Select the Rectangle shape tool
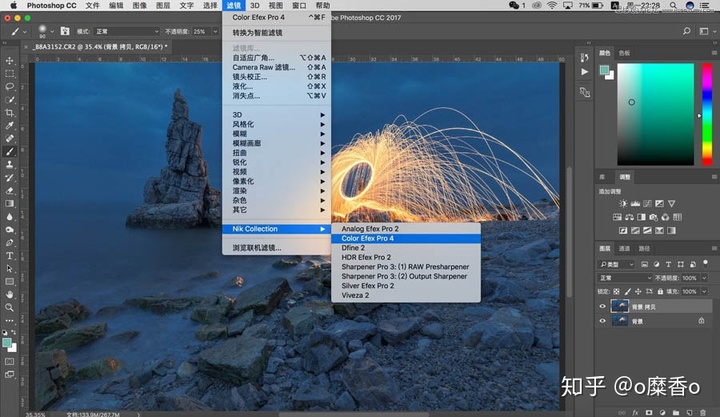720x417 pixels. click(9, 282)
